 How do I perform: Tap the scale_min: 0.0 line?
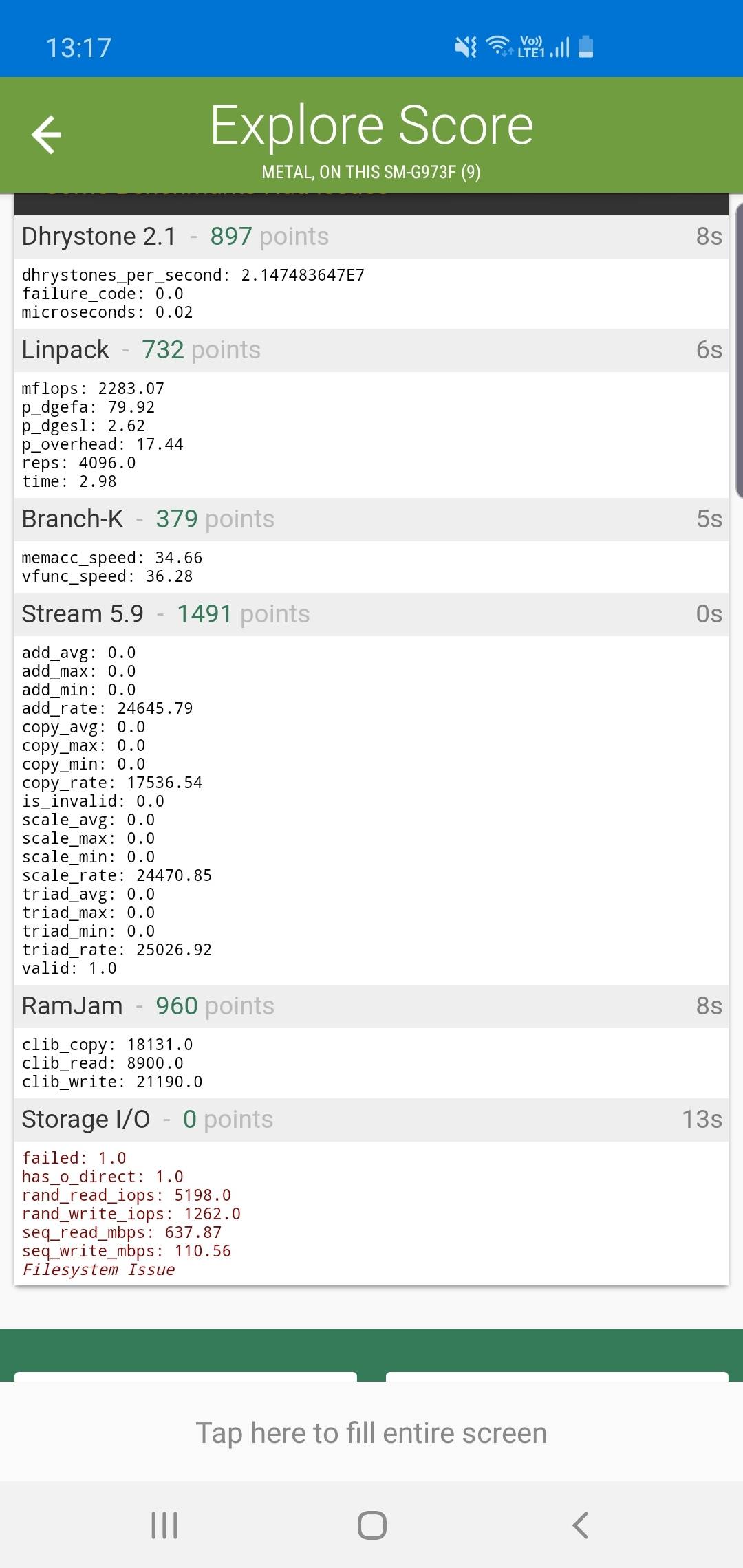(88, 857)
